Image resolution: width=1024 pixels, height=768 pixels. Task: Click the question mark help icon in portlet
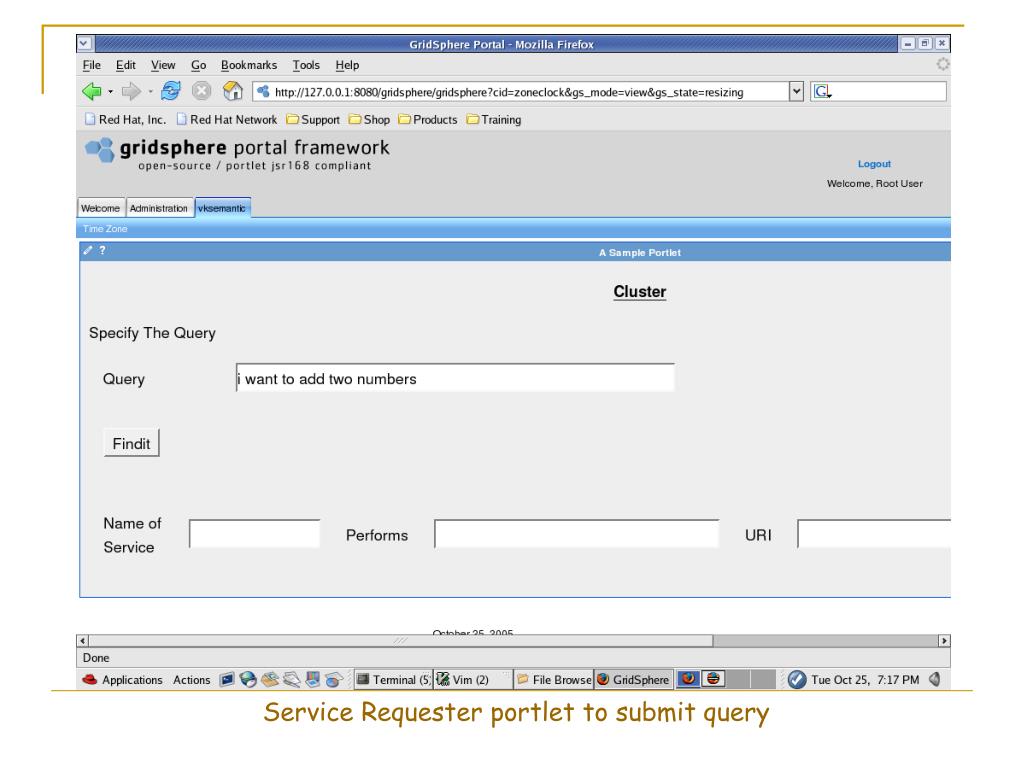pos(103,250)
